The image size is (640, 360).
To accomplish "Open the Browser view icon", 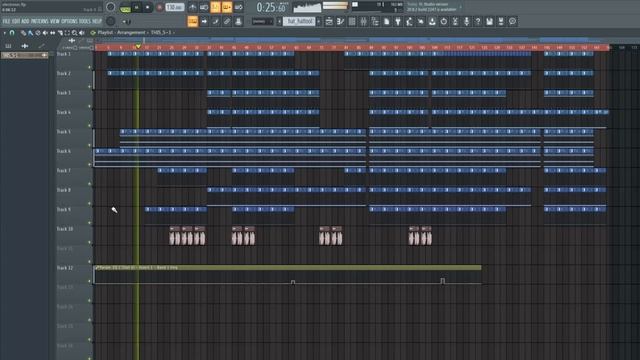I will click(x=375, y=21).
